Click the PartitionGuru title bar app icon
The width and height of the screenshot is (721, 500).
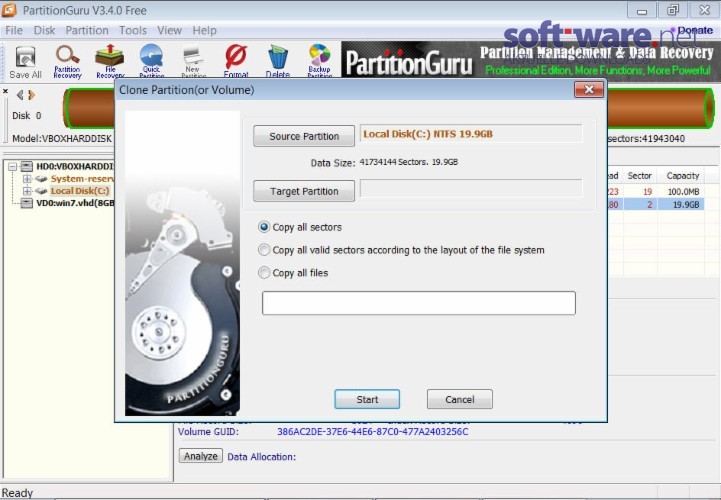[9, 10]
